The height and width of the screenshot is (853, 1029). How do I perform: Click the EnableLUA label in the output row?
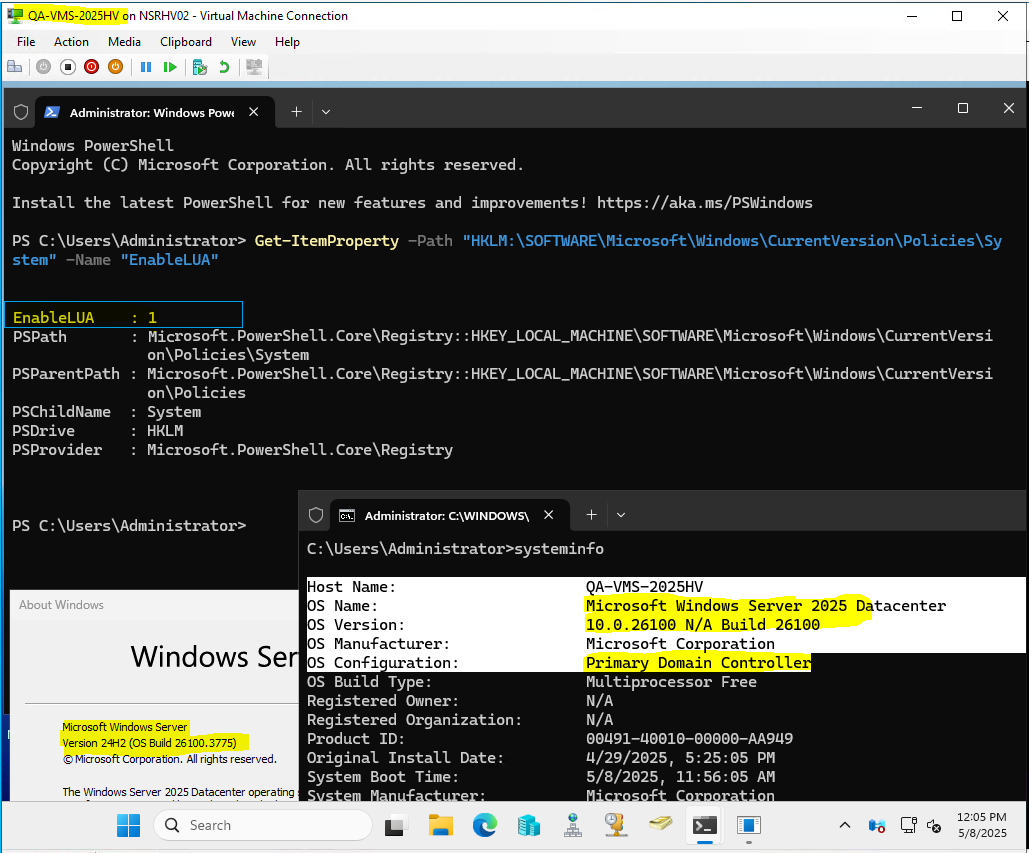click(x=54, y=318)
